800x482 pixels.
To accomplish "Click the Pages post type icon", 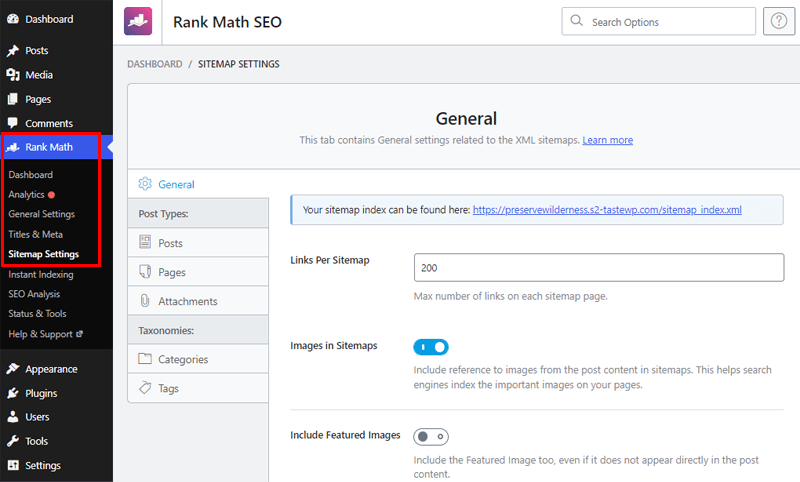I will click(x=145, y=271).
